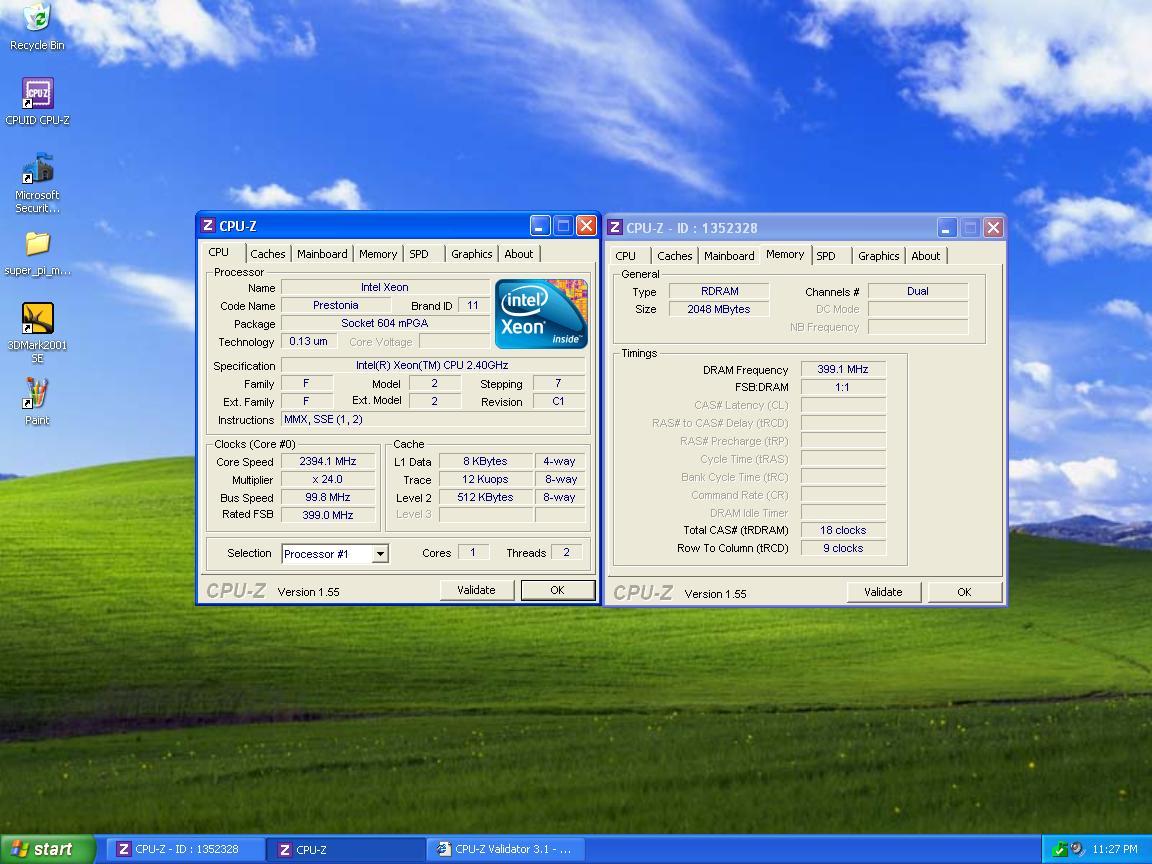The width and height of the screenshot is (1152, 864).
Task: Click Level 2 value 512 KBytes
Action: point(486,497)
